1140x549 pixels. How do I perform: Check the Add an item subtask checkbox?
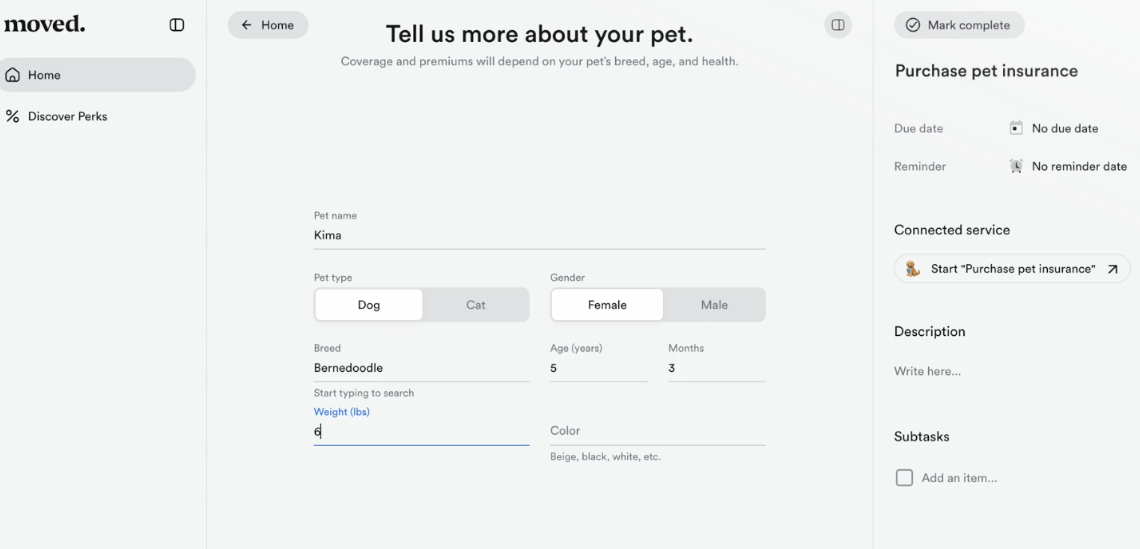[x=904, y=478]
